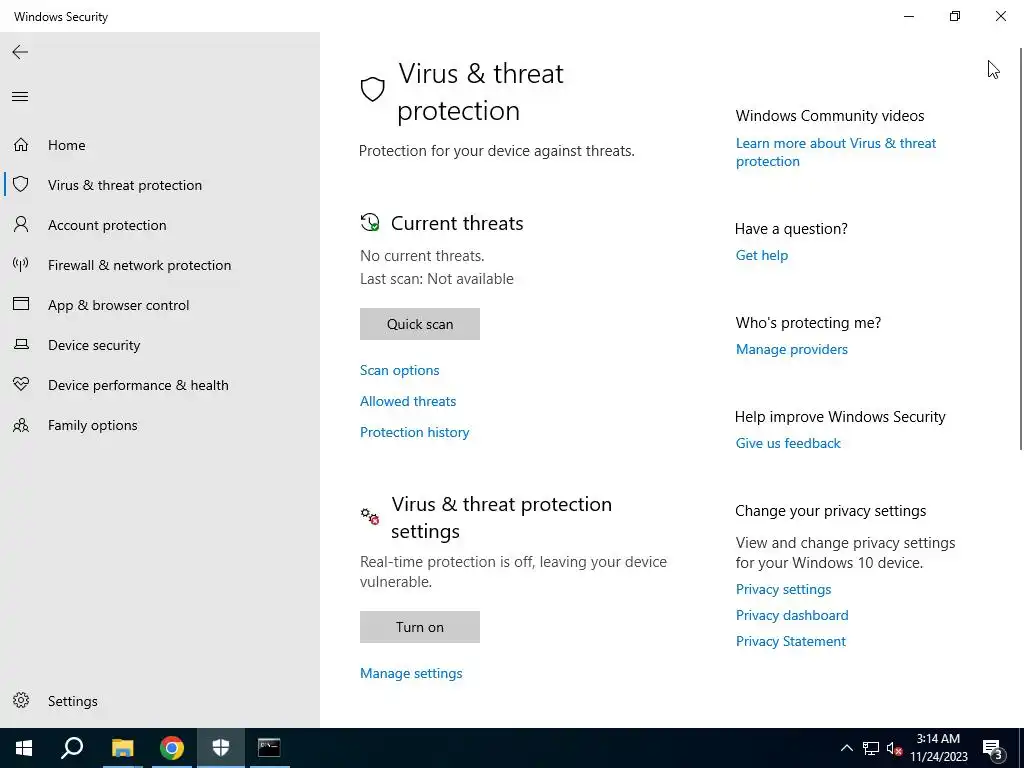Open Device security section
The width and height of the screenshot is (1024, 768).
[x=160, y=345]
